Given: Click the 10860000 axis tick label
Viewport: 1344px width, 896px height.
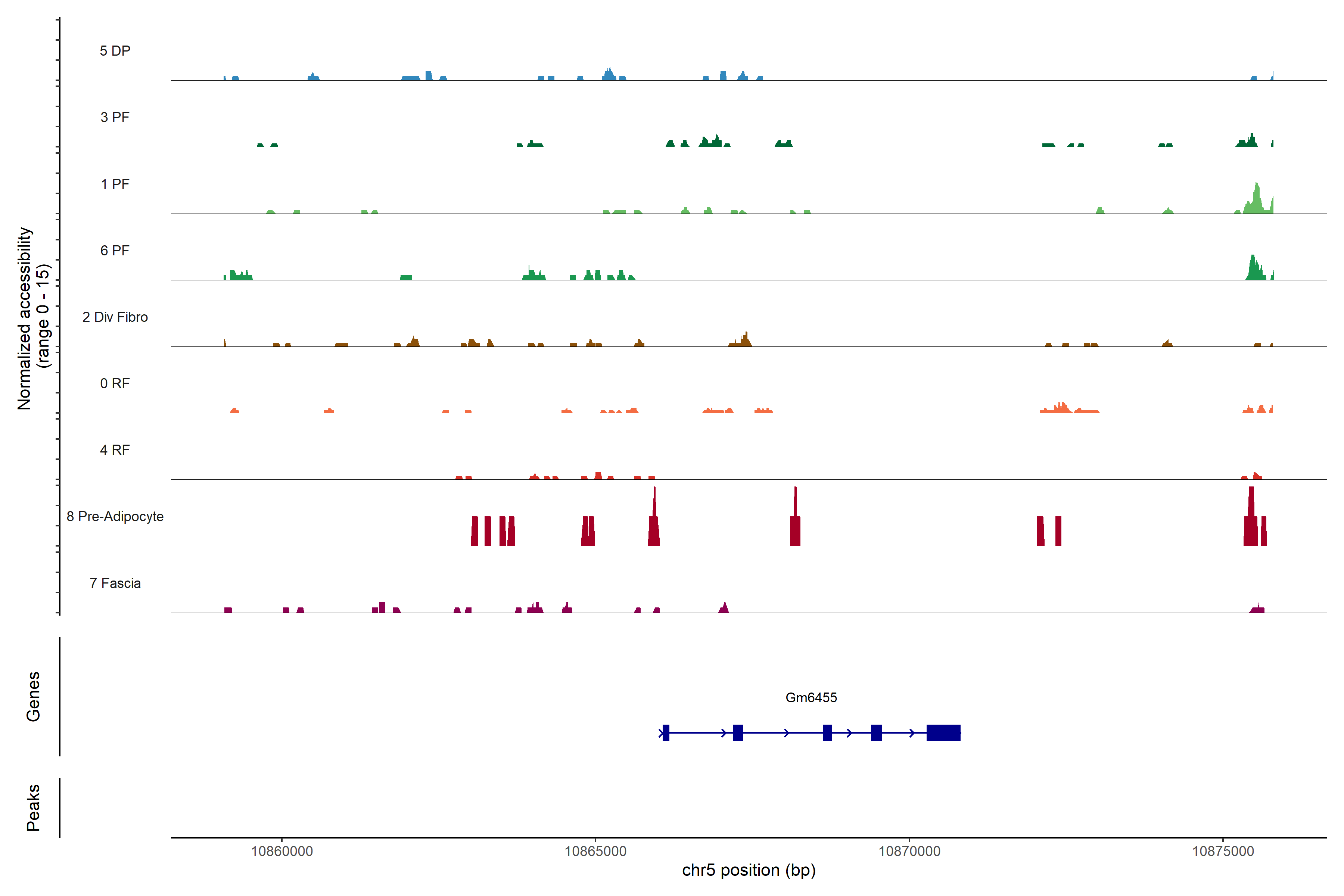Looking at the screenshot, I should click(x=282, y=851).
